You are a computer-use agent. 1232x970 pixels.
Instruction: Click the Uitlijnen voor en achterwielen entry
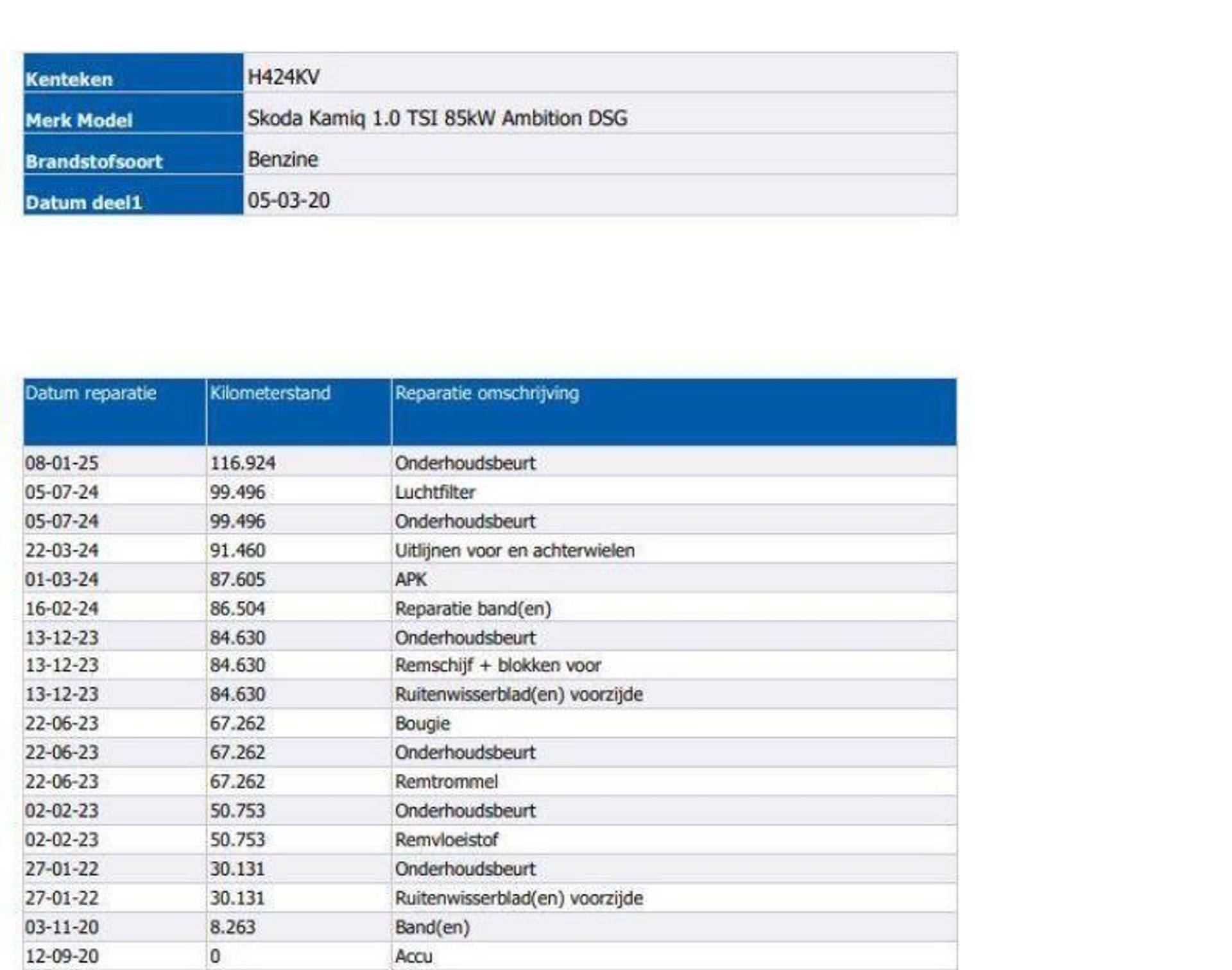514,551
